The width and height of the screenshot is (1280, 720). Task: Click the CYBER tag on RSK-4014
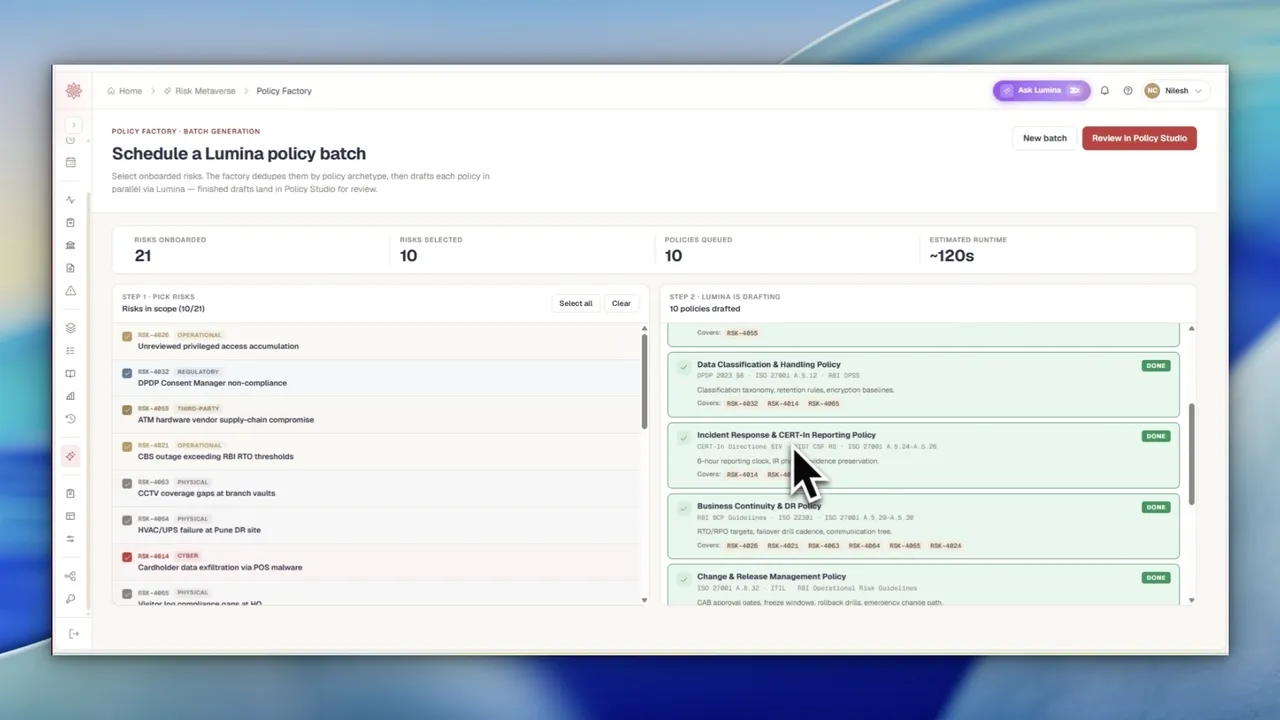tap(187, 556)
